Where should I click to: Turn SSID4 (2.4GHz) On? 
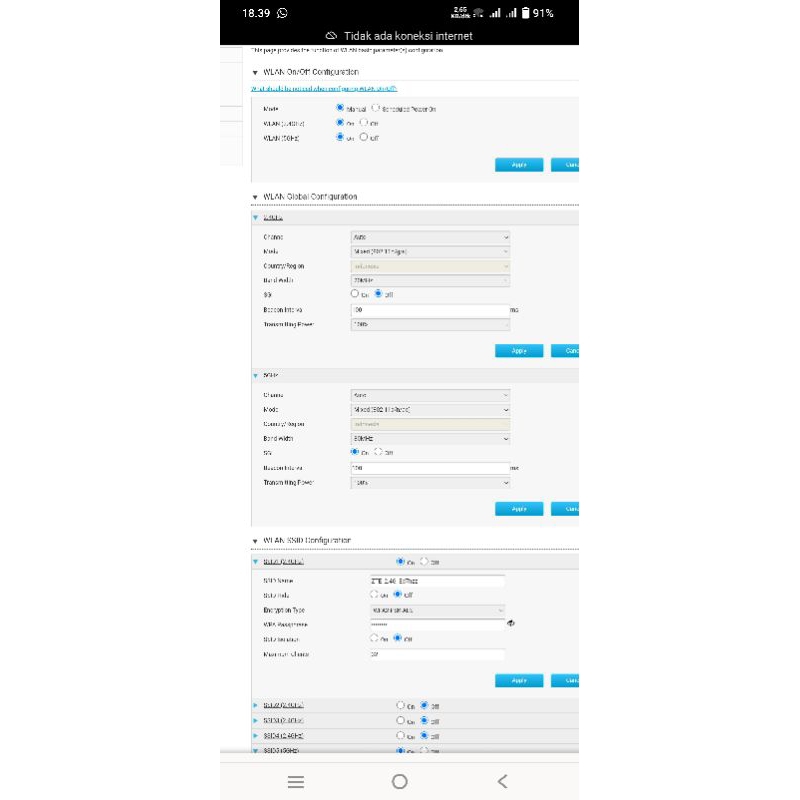click(401, 735)
